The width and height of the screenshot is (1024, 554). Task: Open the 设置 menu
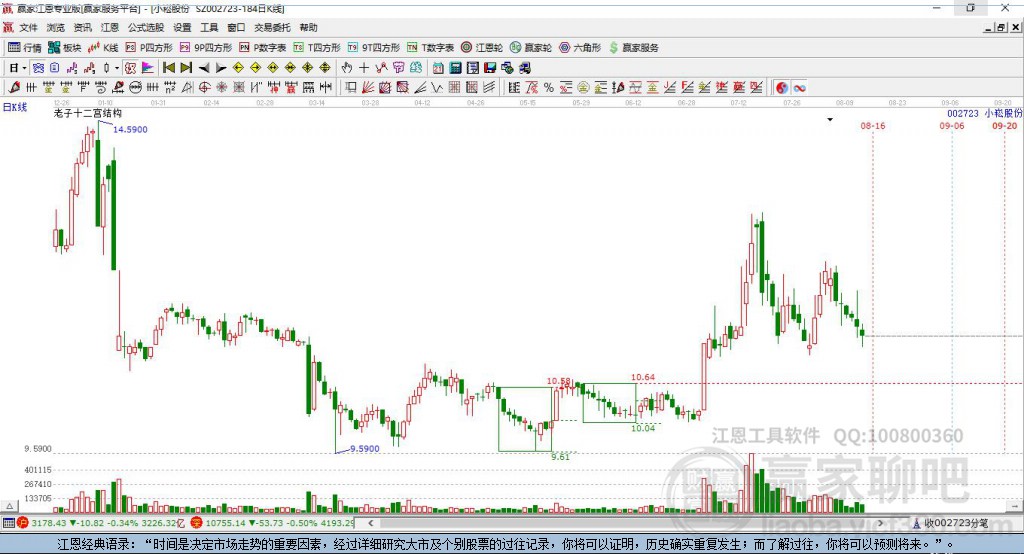[182, 27]
